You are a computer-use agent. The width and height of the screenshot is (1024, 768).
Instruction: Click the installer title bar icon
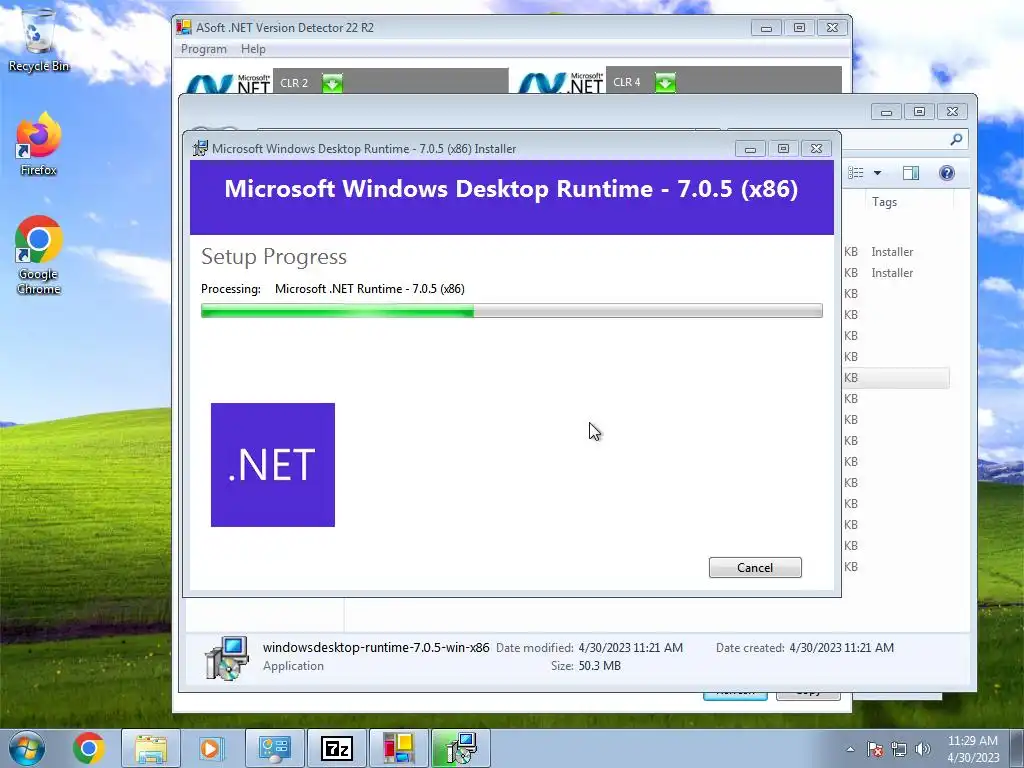coord(200,148)
